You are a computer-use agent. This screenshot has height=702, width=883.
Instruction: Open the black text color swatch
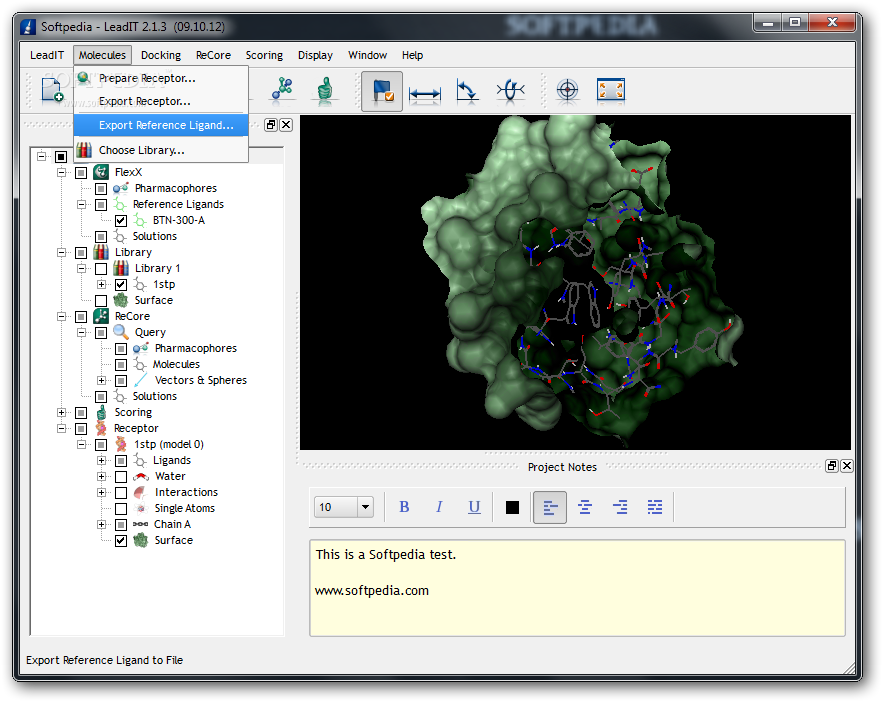512,507
